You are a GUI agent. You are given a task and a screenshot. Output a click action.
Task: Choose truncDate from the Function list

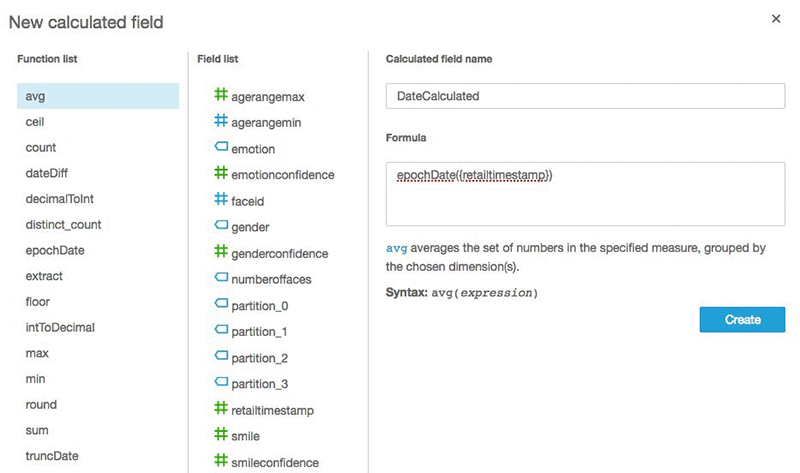[52, 456]
